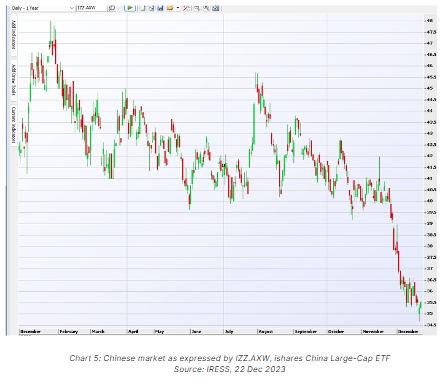Click the 48 price label at the axis top
Screen dimensions: 444x384
click(x=430, y=21)
